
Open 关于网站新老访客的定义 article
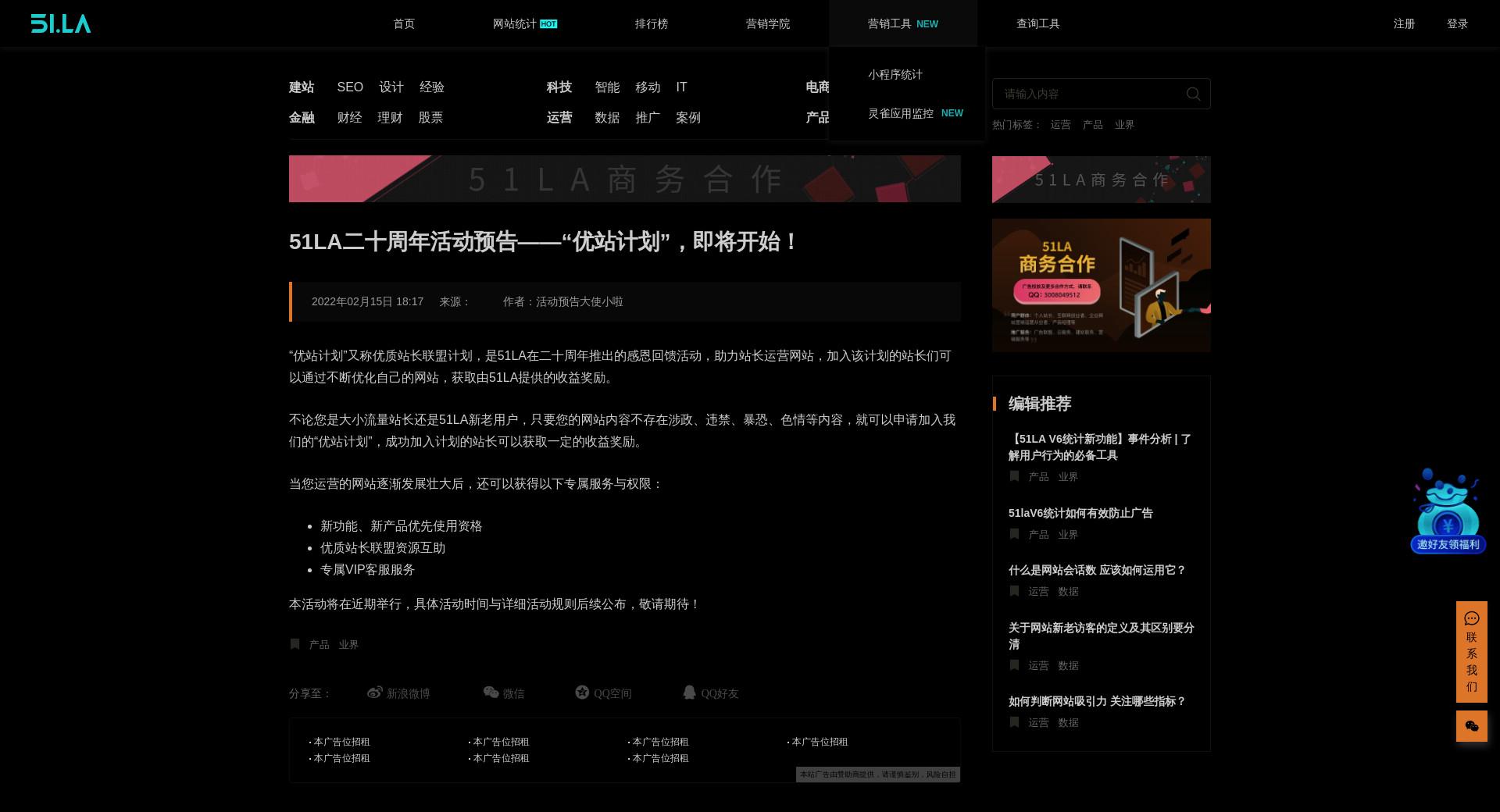(1102, 636)
